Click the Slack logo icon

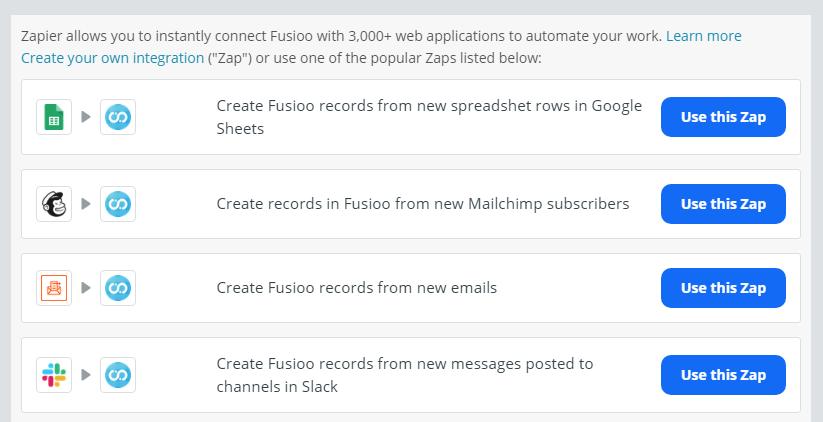point(54,375)
